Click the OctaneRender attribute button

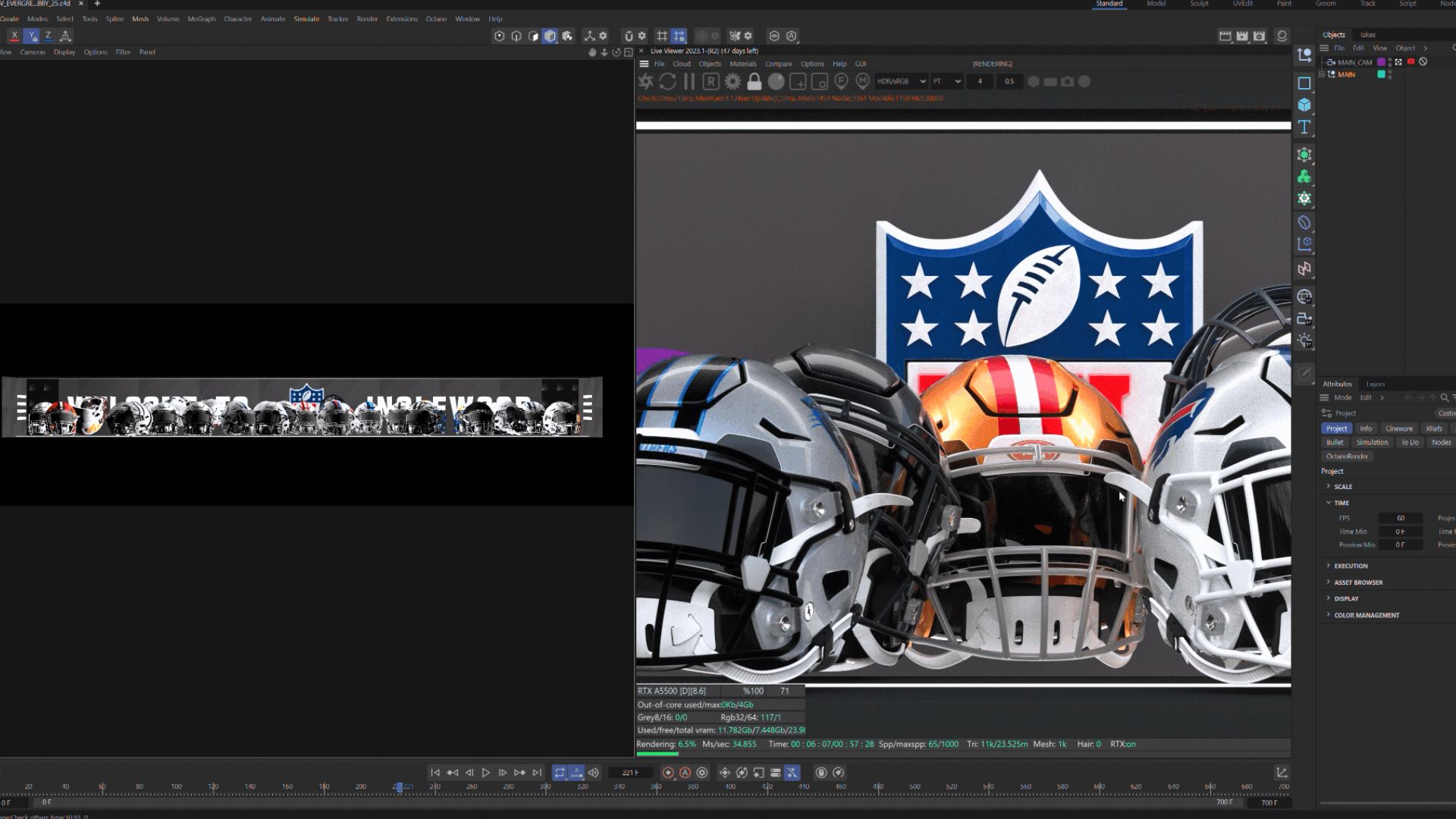click(1348, 457)
